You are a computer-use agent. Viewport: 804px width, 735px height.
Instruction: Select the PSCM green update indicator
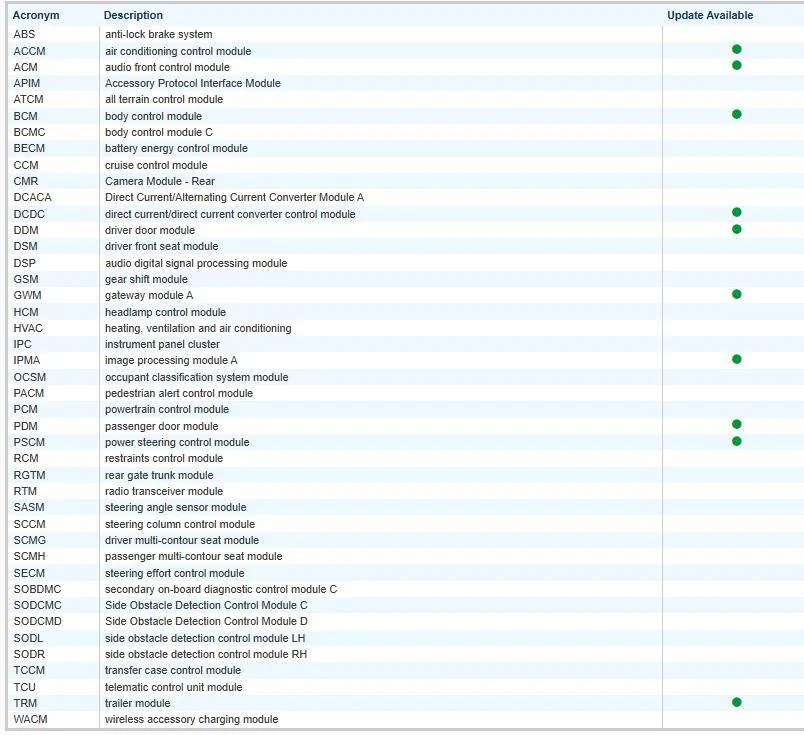[736, 441]
